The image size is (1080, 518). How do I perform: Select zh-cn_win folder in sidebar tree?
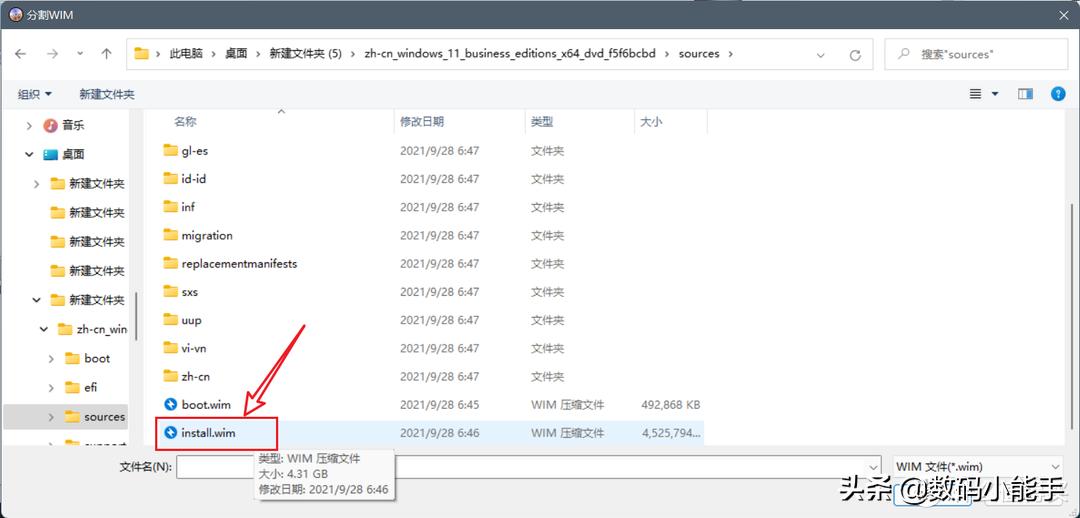[x=102, y=329]
